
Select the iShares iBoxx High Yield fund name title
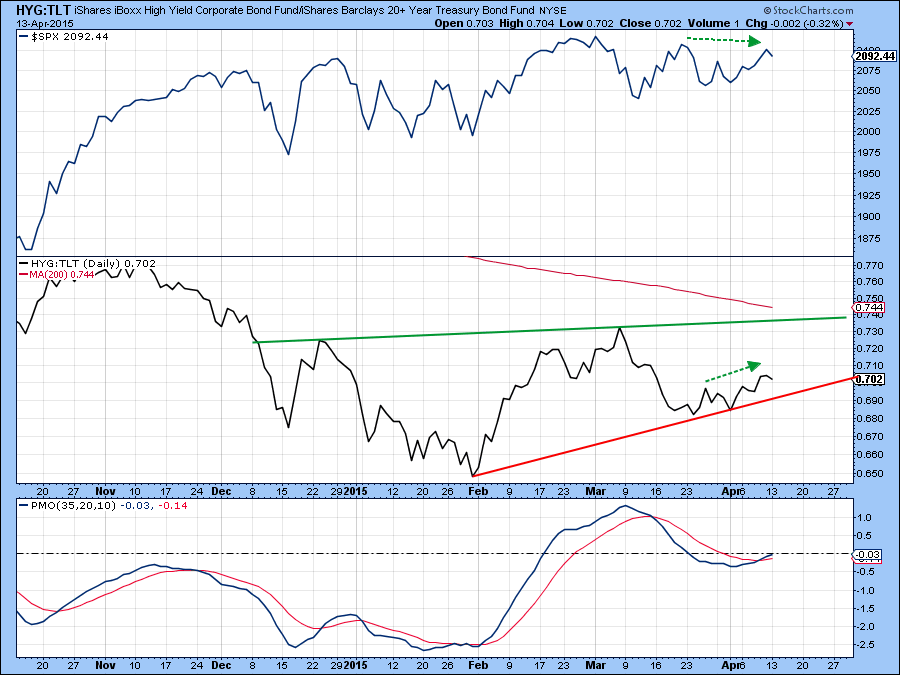[x=305, y=10]
